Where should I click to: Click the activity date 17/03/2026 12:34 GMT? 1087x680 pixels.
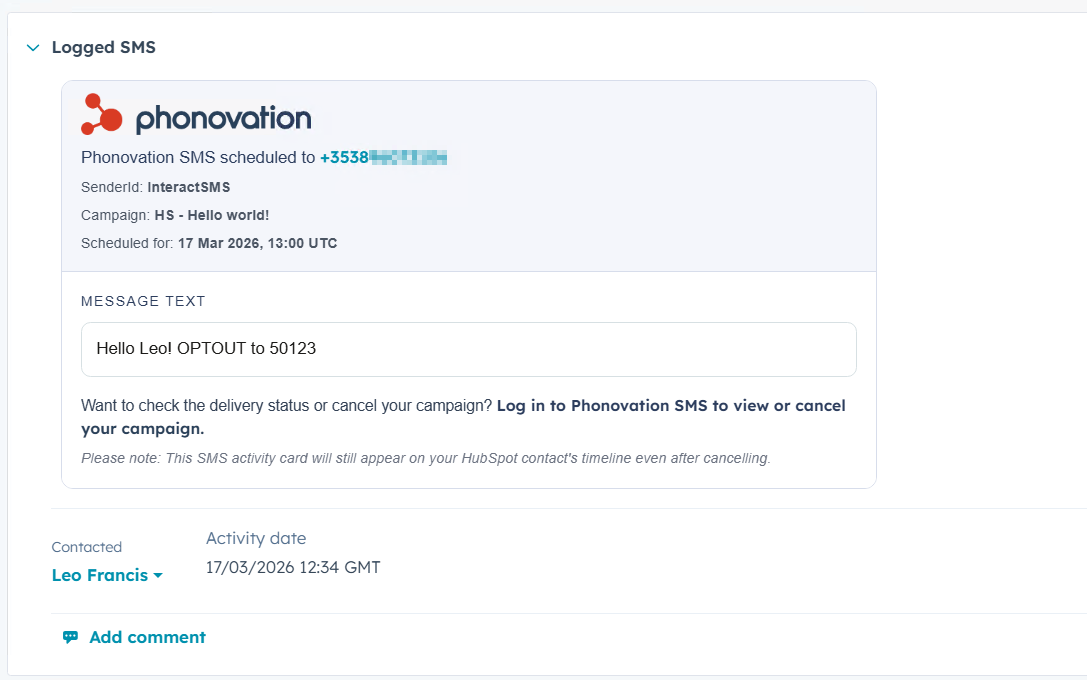pyautogui.click(x=293, y=568)
